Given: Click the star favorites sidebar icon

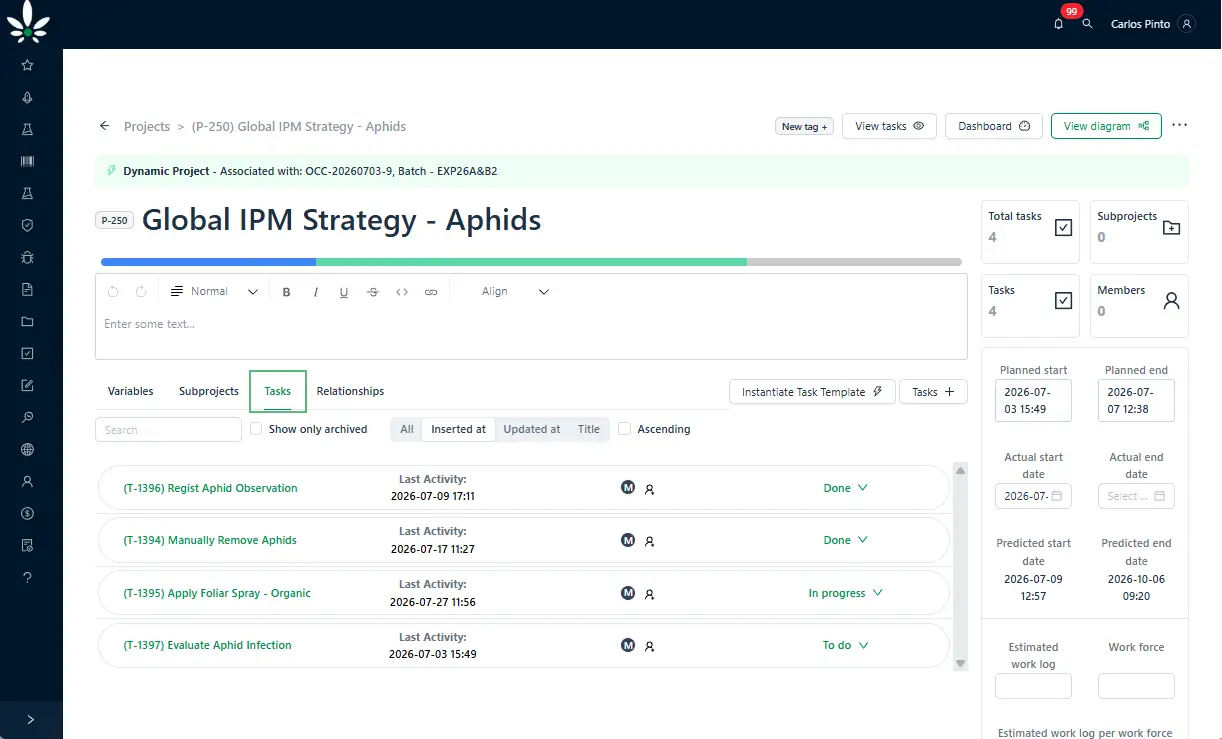Looking at the screenshot, I should click(27, 65).
